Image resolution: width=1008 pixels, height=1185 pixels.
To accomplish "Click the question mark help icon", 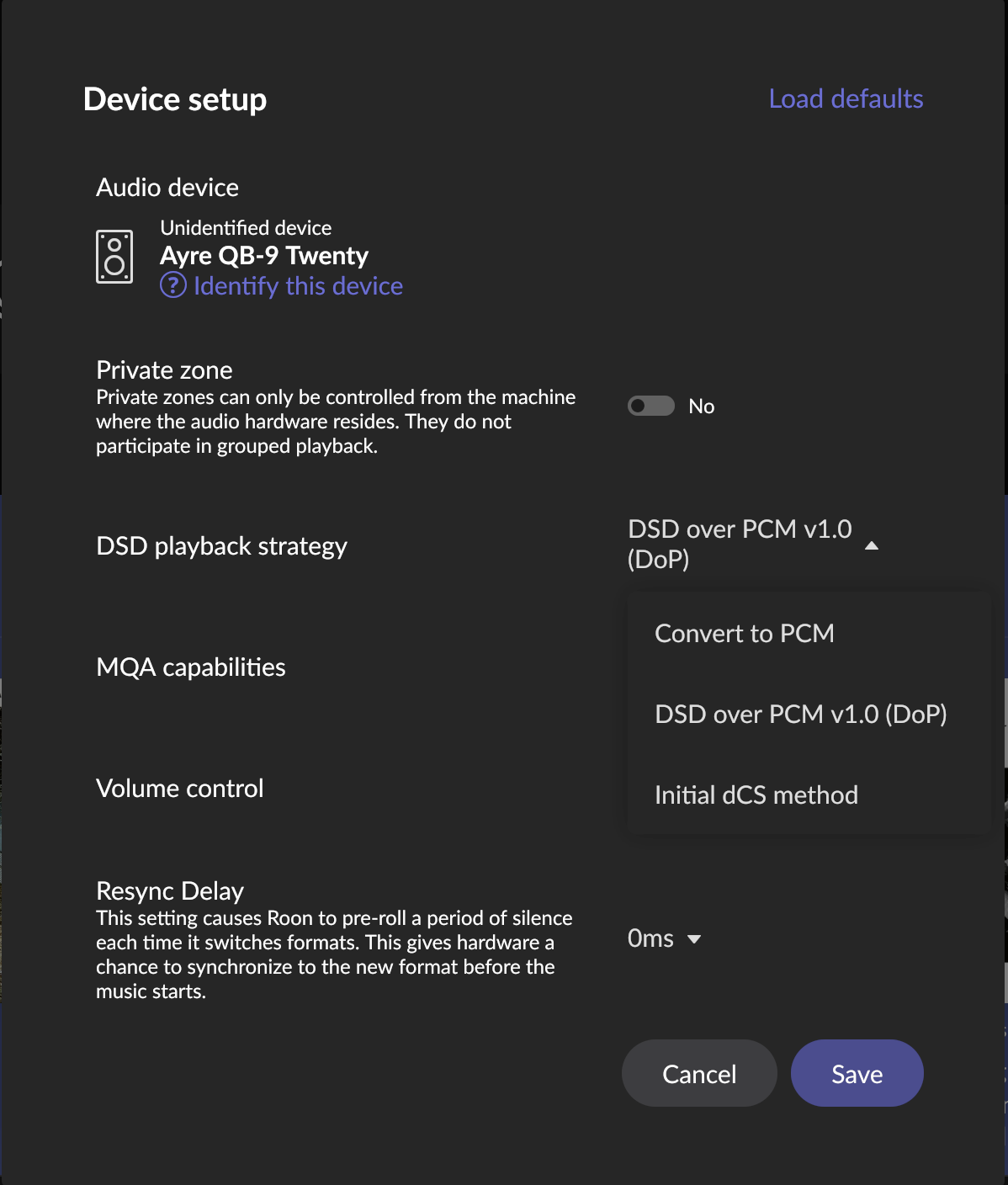I will click(x=173, y=285).
